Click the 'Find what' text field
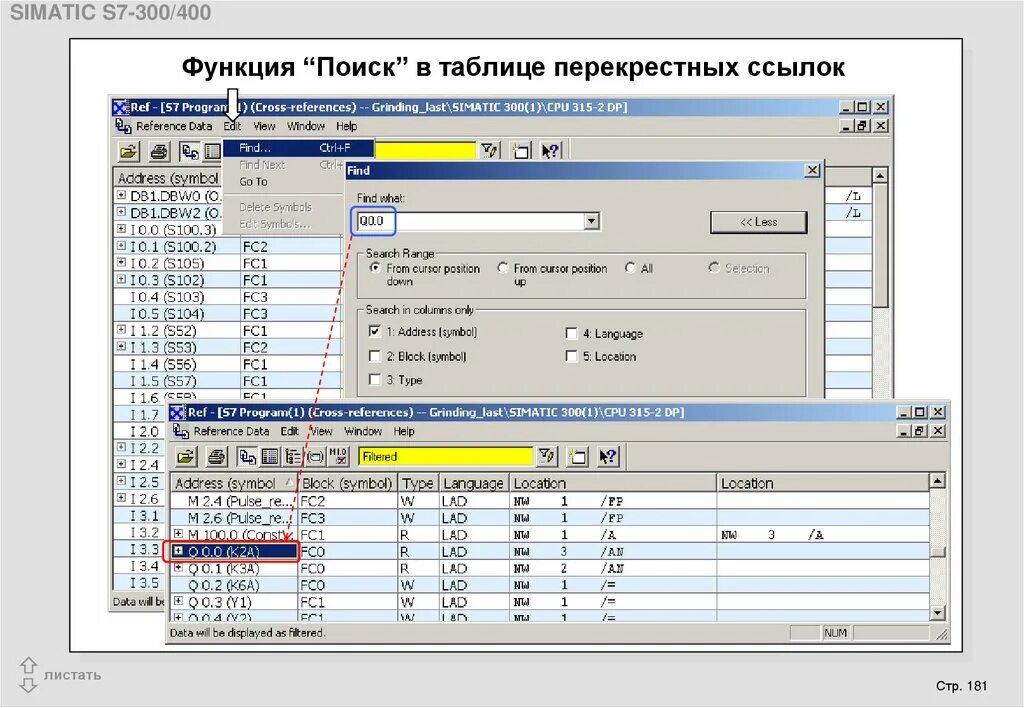 tap(470, 221)
